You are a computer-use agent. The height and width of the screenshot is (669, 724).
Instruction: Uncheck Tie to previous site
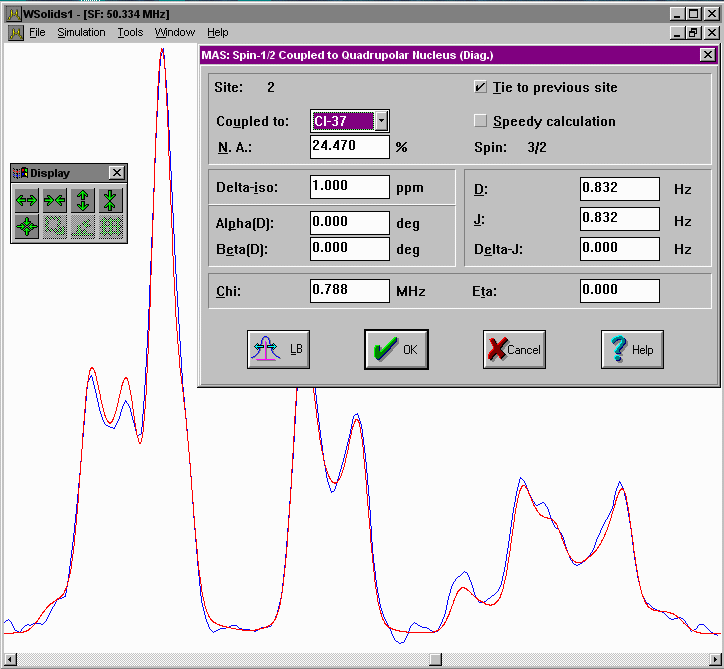[481, 87]
